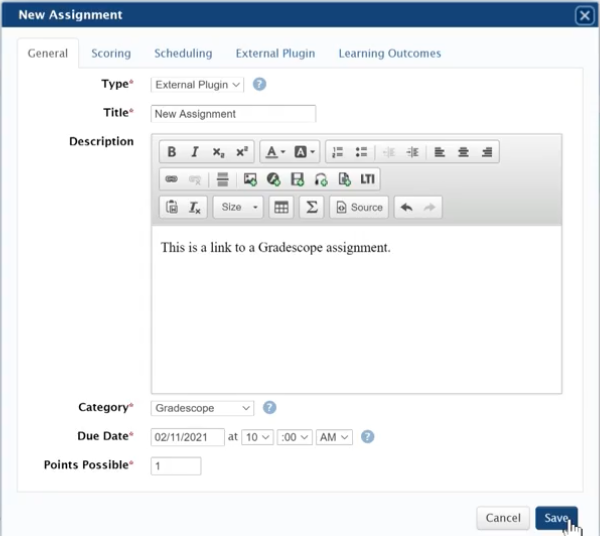
Task: Insert a bulleted list
Action: click(x=361, y=152)
